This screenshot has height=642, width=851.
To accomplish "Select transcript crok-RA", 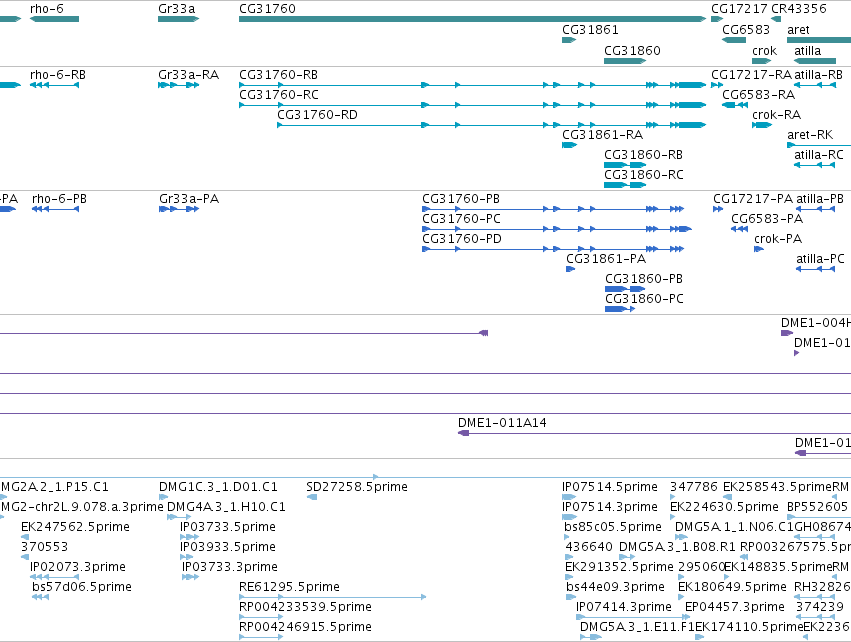I will point(776,115).
